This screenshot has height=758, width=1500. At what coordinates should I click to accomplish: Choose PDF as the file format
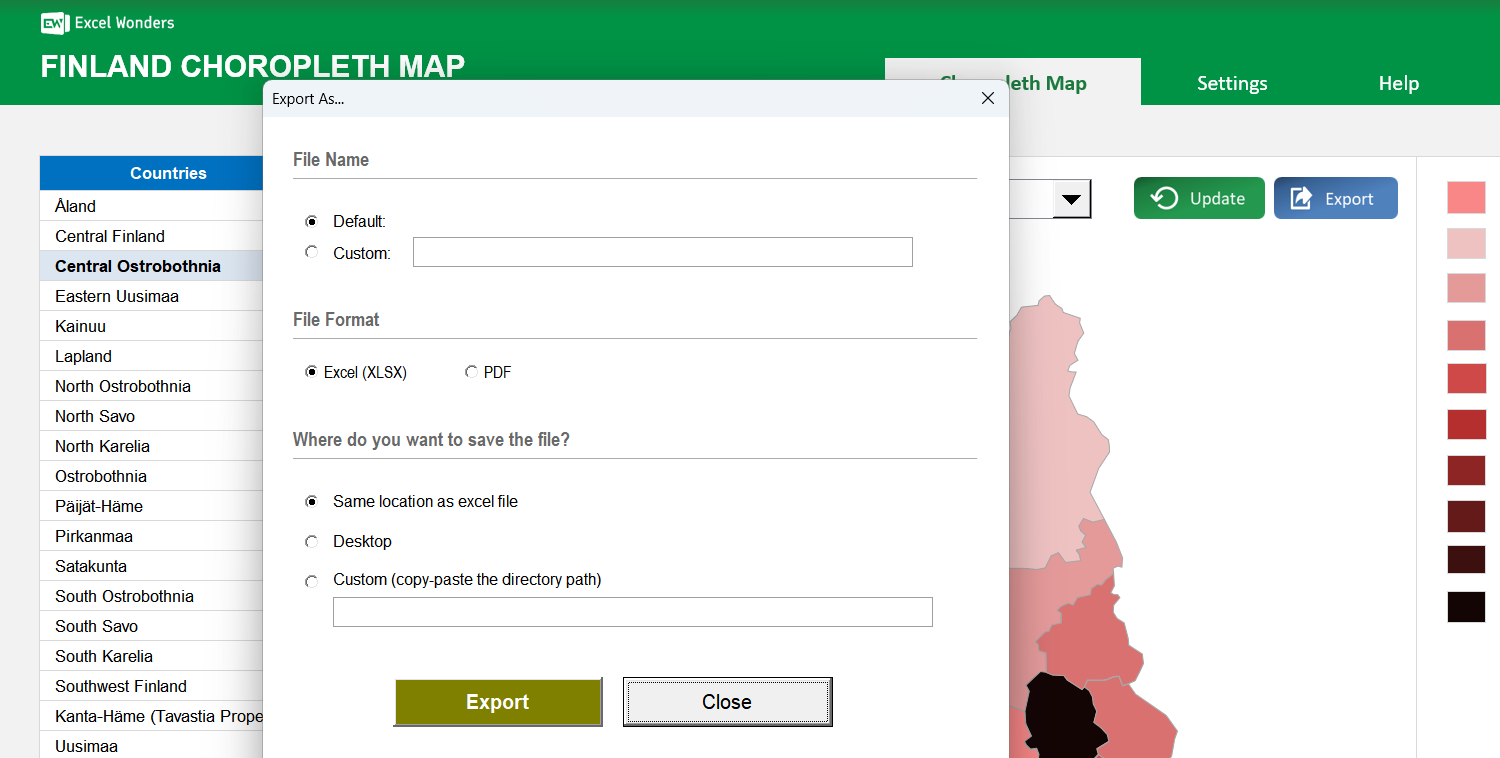471,371
